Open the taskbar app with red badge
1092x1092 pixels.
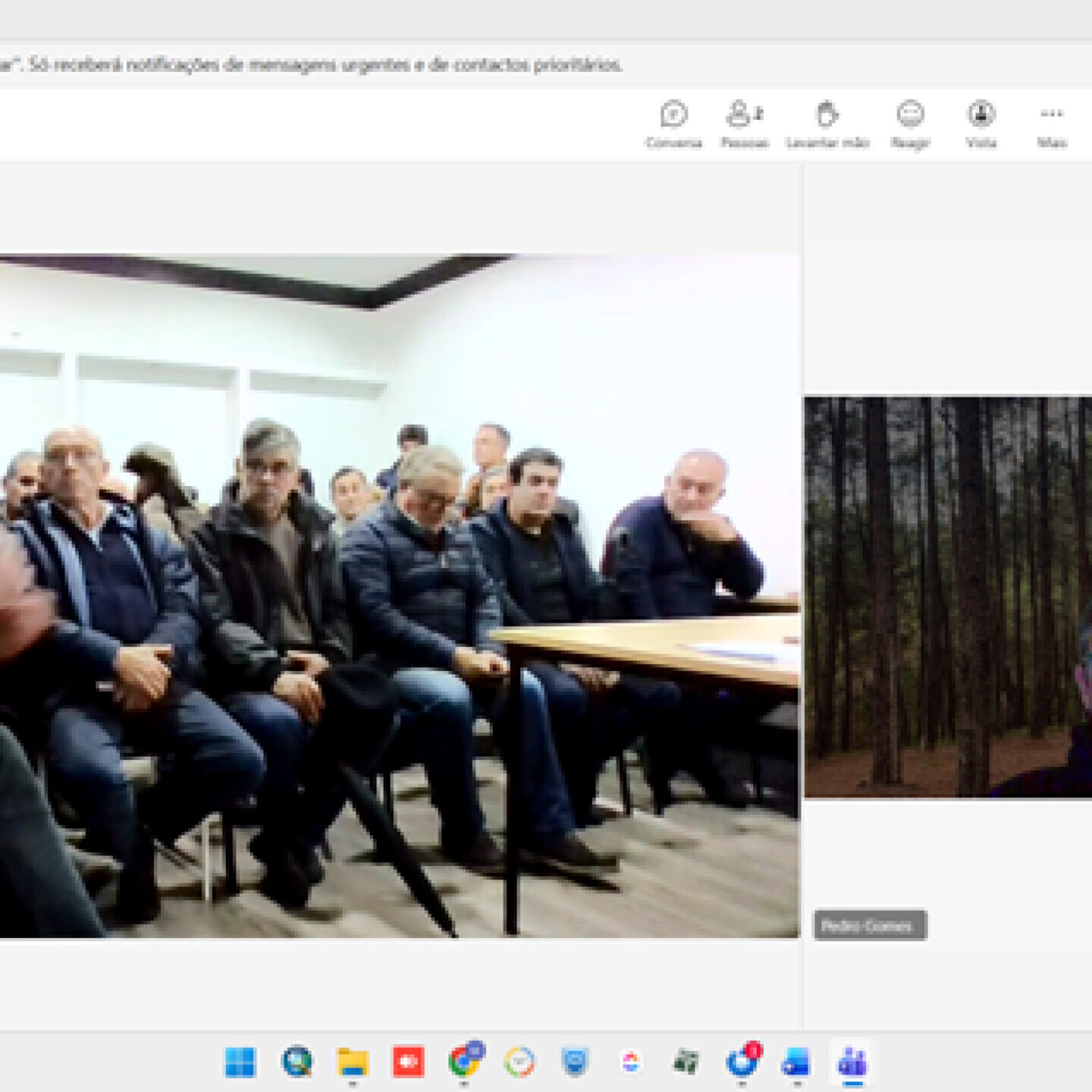[741, 1062]
